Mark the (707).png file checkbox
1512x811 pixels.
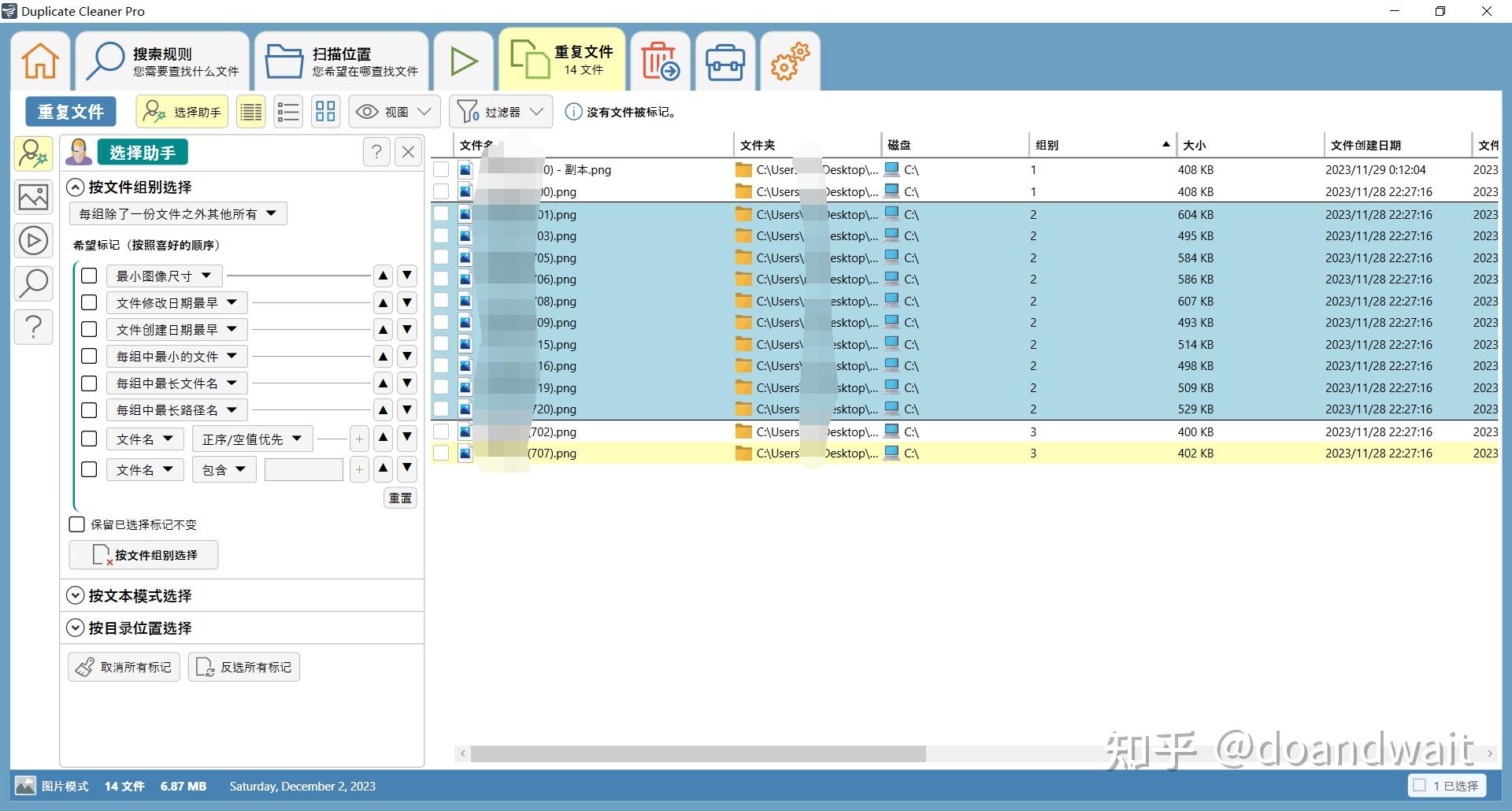[x=441, y=453]
